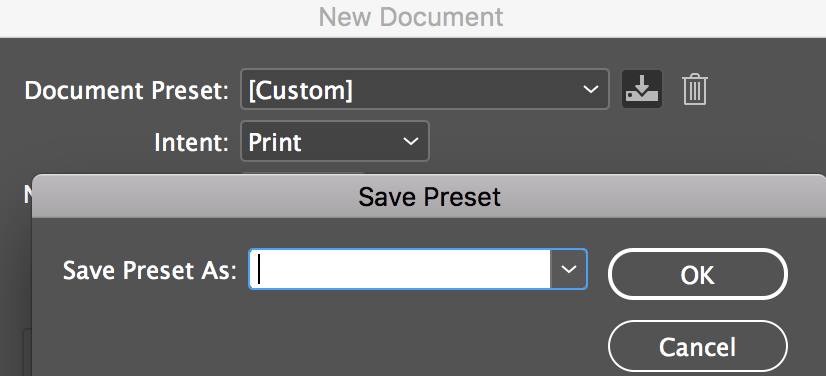Click the Intent label

coord(191,142)
